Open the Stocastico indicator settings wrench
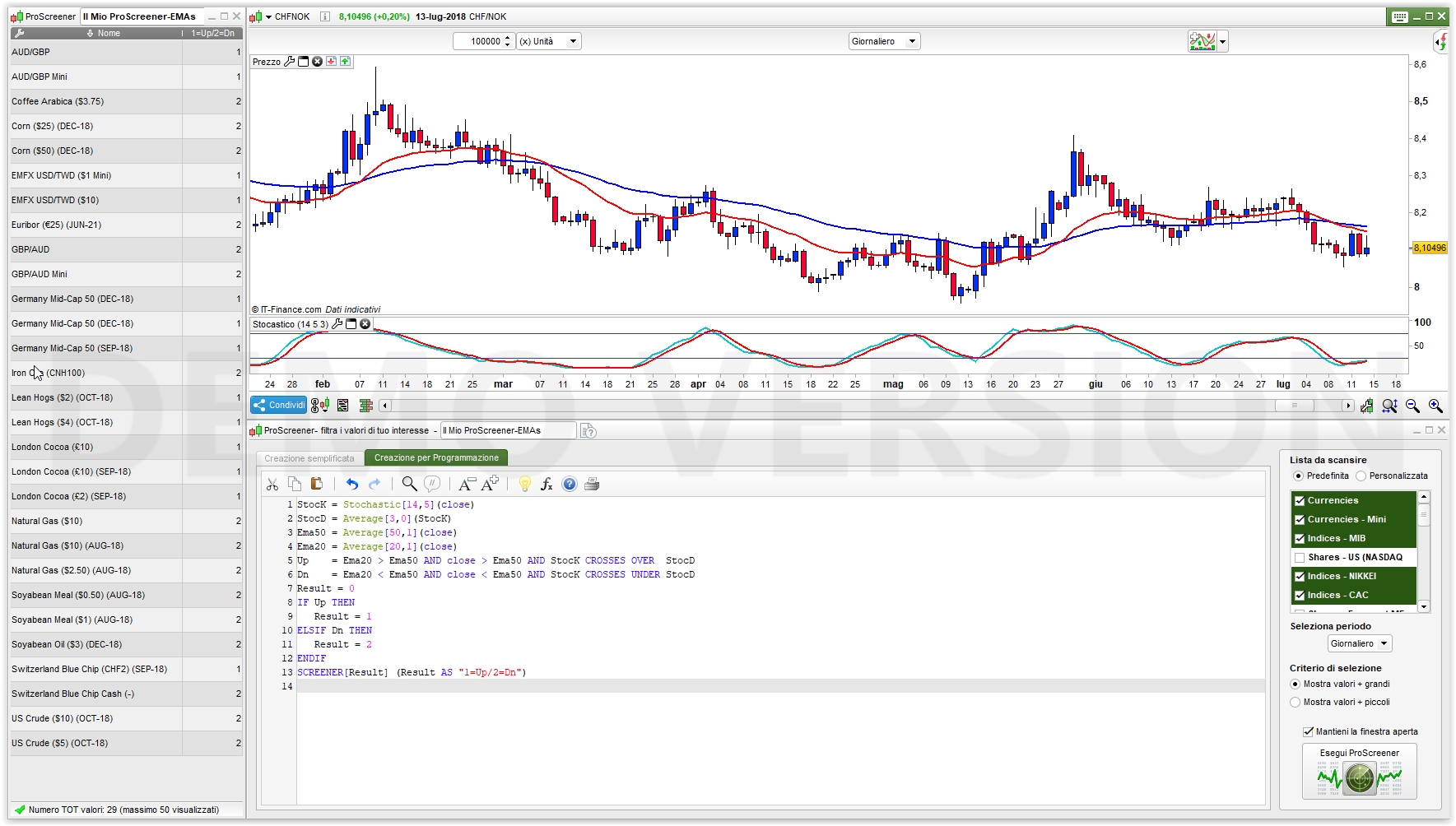 pos(337,324)
